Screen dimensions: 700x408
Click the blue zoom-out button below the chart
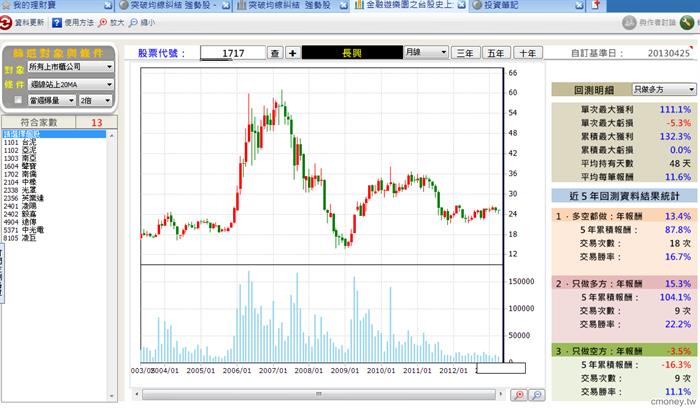pyautogui.click(x=537, y=395)
